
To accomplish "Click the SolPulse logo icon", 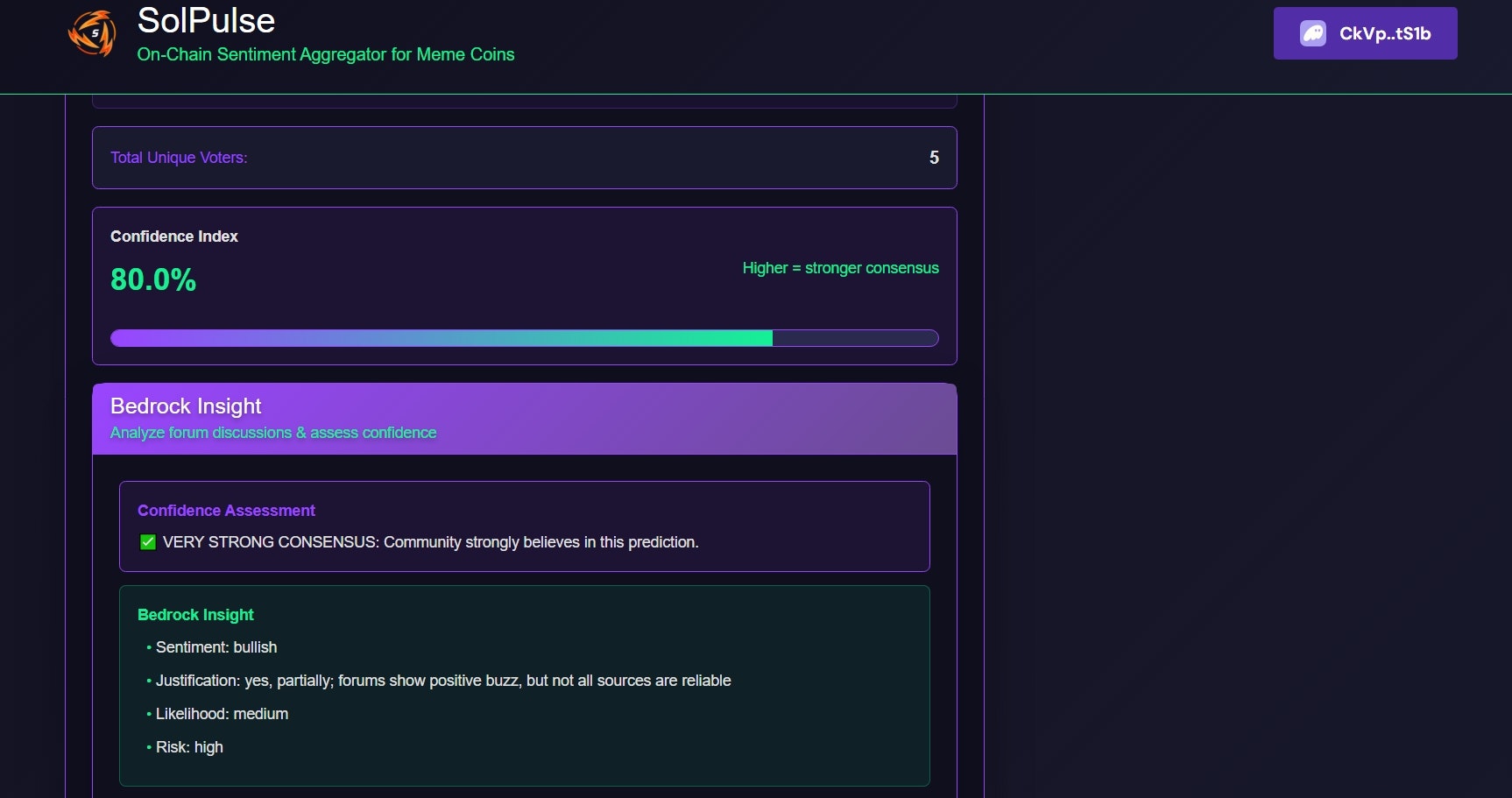I will coord(92,33).
